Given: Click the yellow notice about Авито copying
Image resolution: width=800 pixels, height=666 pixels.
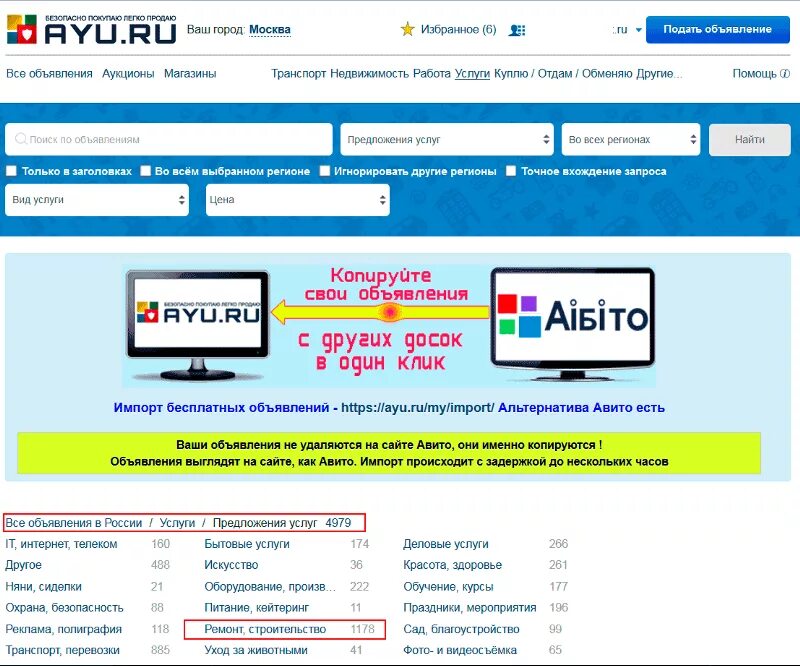Looking at the screenshot, I should 389,453.
